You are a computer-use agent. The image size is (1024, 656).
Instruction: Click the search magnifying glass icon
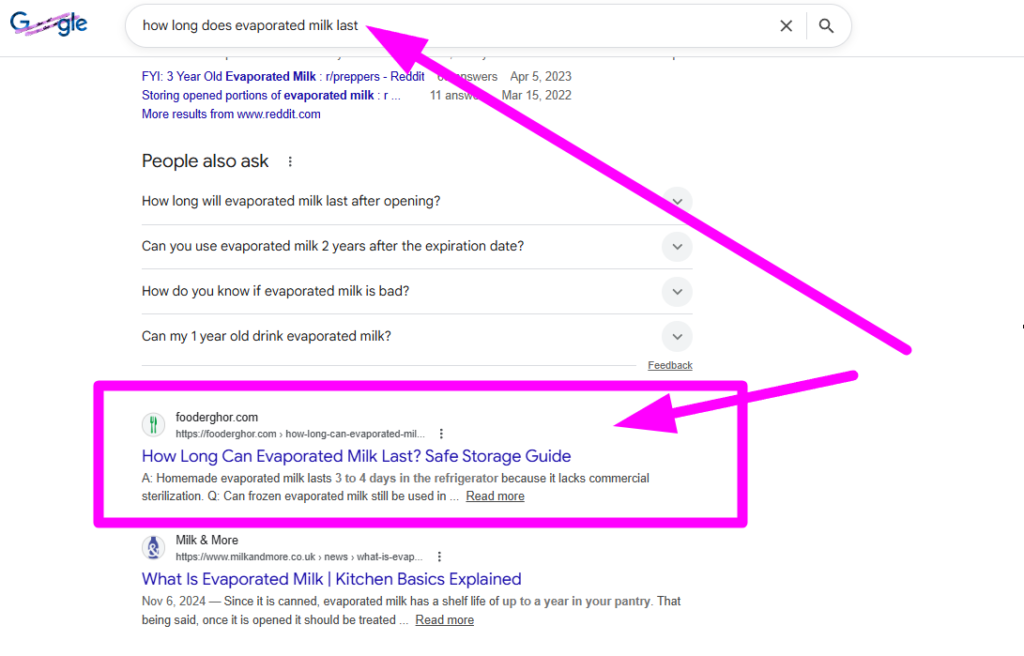coord(826,26)
